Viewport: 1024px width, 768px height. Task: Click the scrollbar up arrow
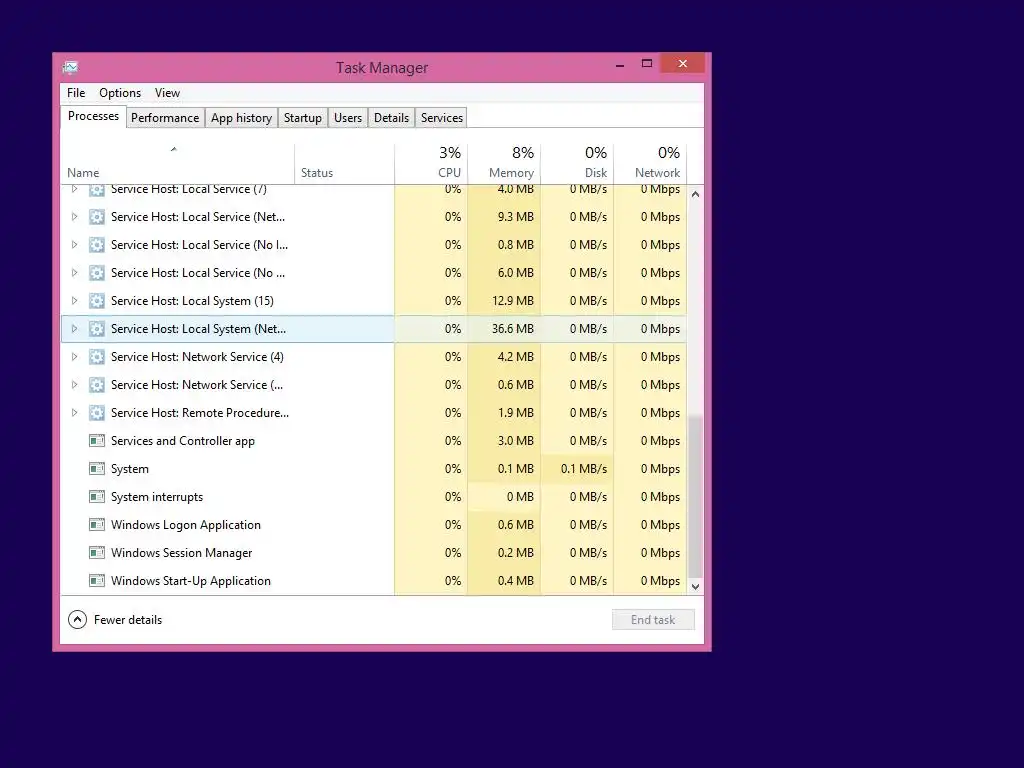point(696,194)
